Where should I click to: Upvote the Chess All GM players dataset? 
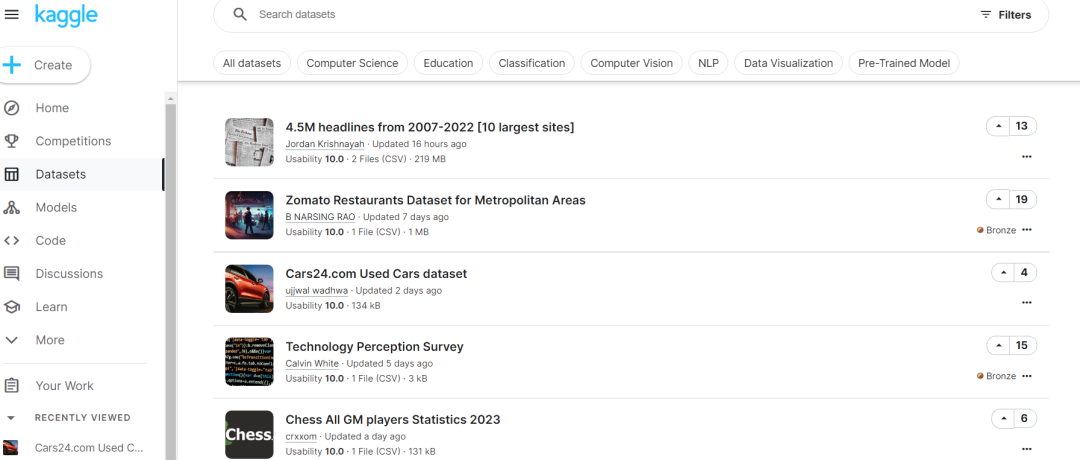[x=1004, y=419]
